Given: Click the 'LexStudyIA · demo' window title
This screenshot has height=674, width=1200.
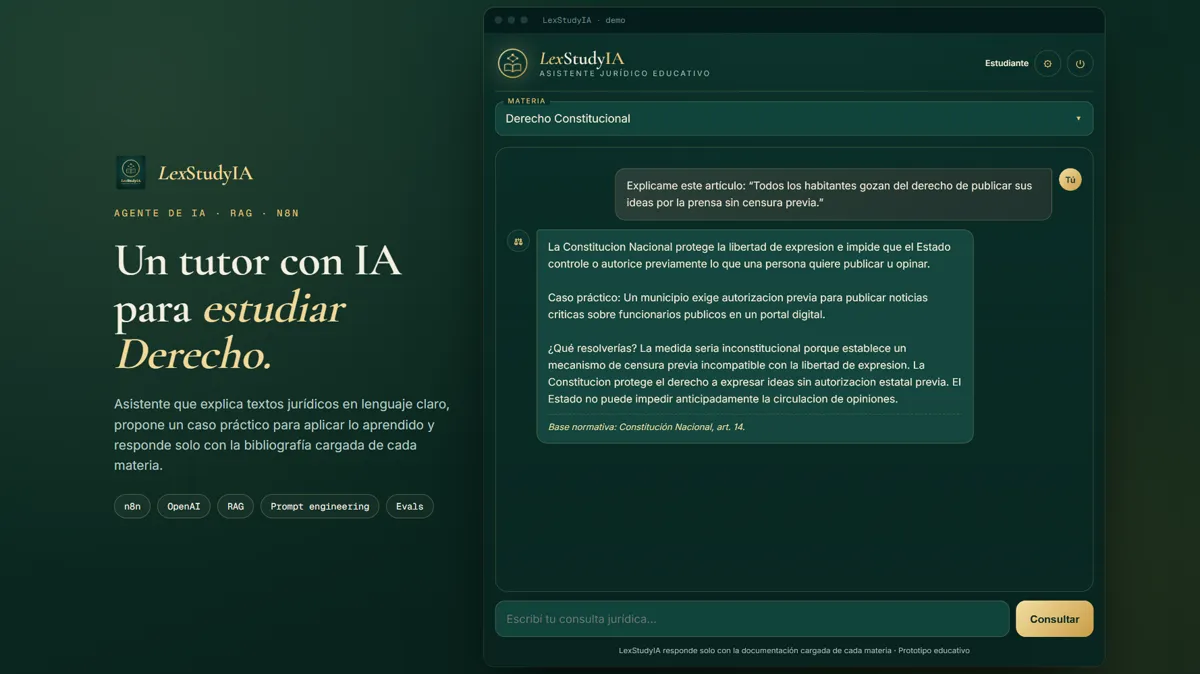Looking at the screenshot, I should (584, 20).
